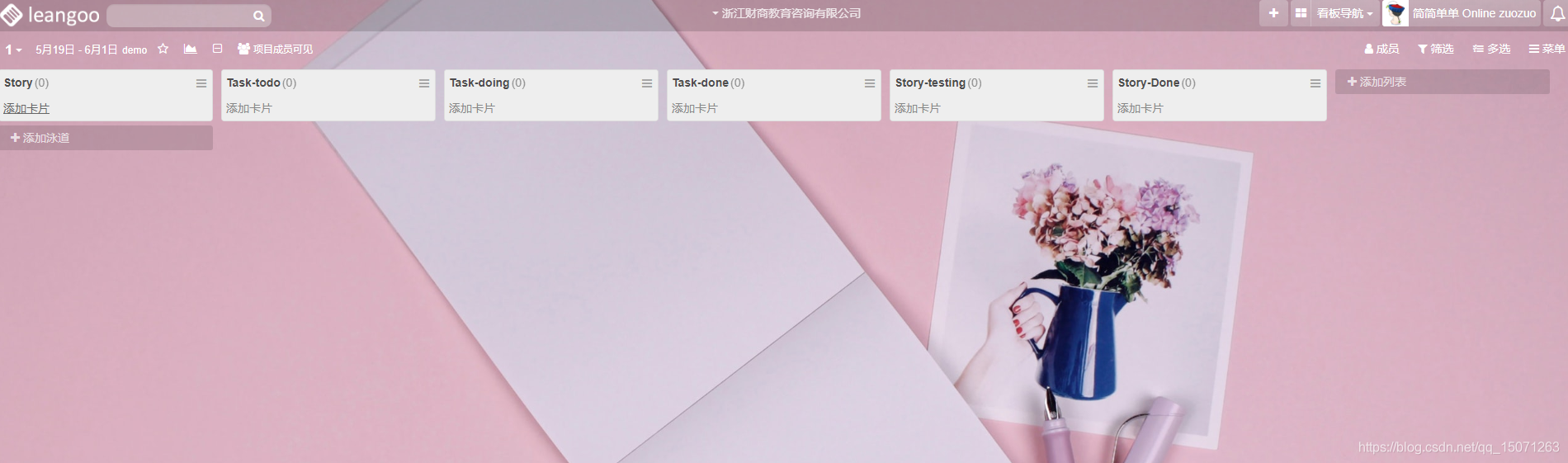Click 添加卡片 in the Task-done list
Image resolution: width=1568 pixels, height=463 pixels.
tap(695, 108)
